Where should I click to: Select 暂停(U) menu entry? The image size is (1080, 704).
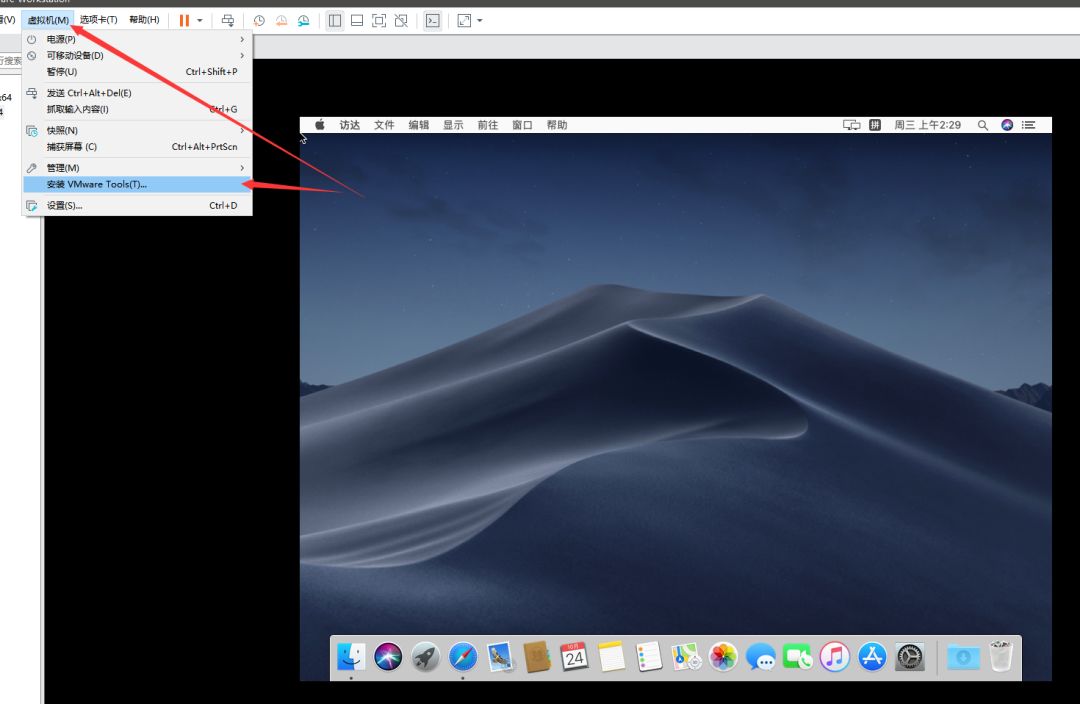(x=138, y=72)
